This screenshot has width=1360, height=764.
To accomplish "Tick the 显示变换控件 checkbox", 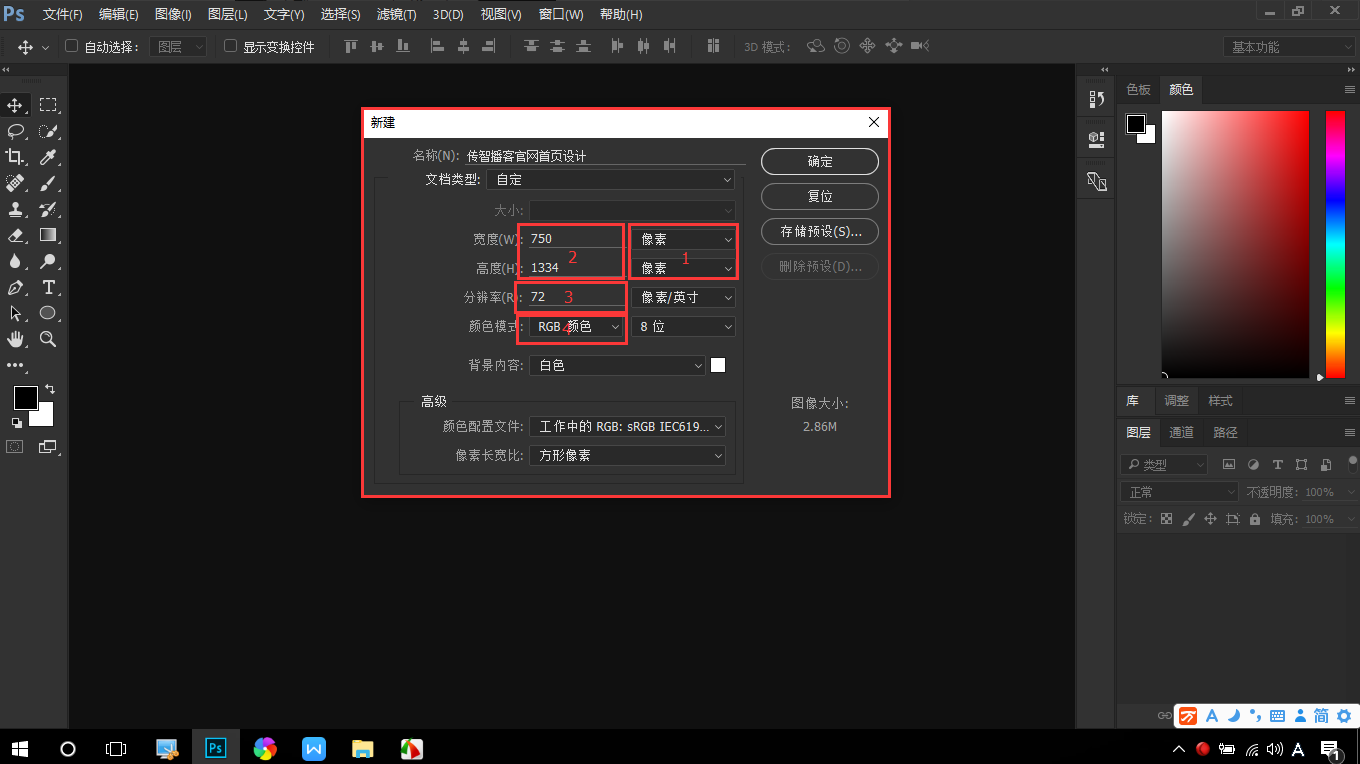I will [230, 46].
